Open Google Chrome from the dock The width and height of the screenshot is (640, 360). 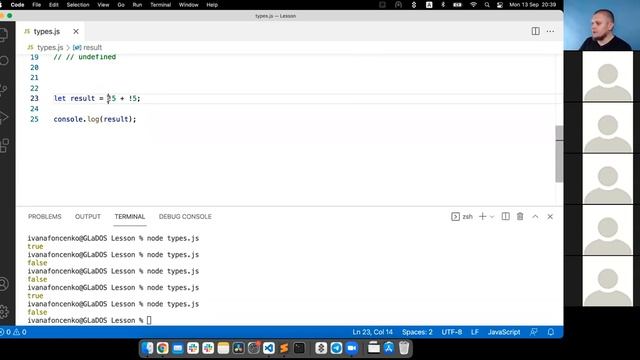pyautogui.click(x=162, y=348)
